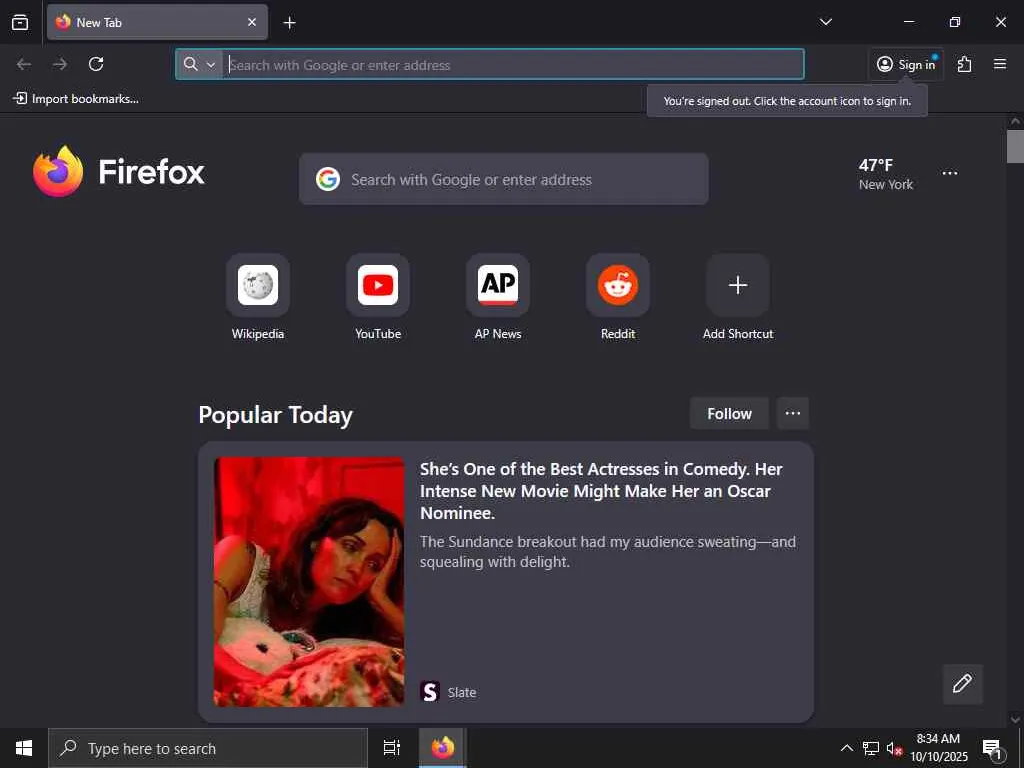
Task: Click the Google G icon in page search
Action: click(328, 179)
